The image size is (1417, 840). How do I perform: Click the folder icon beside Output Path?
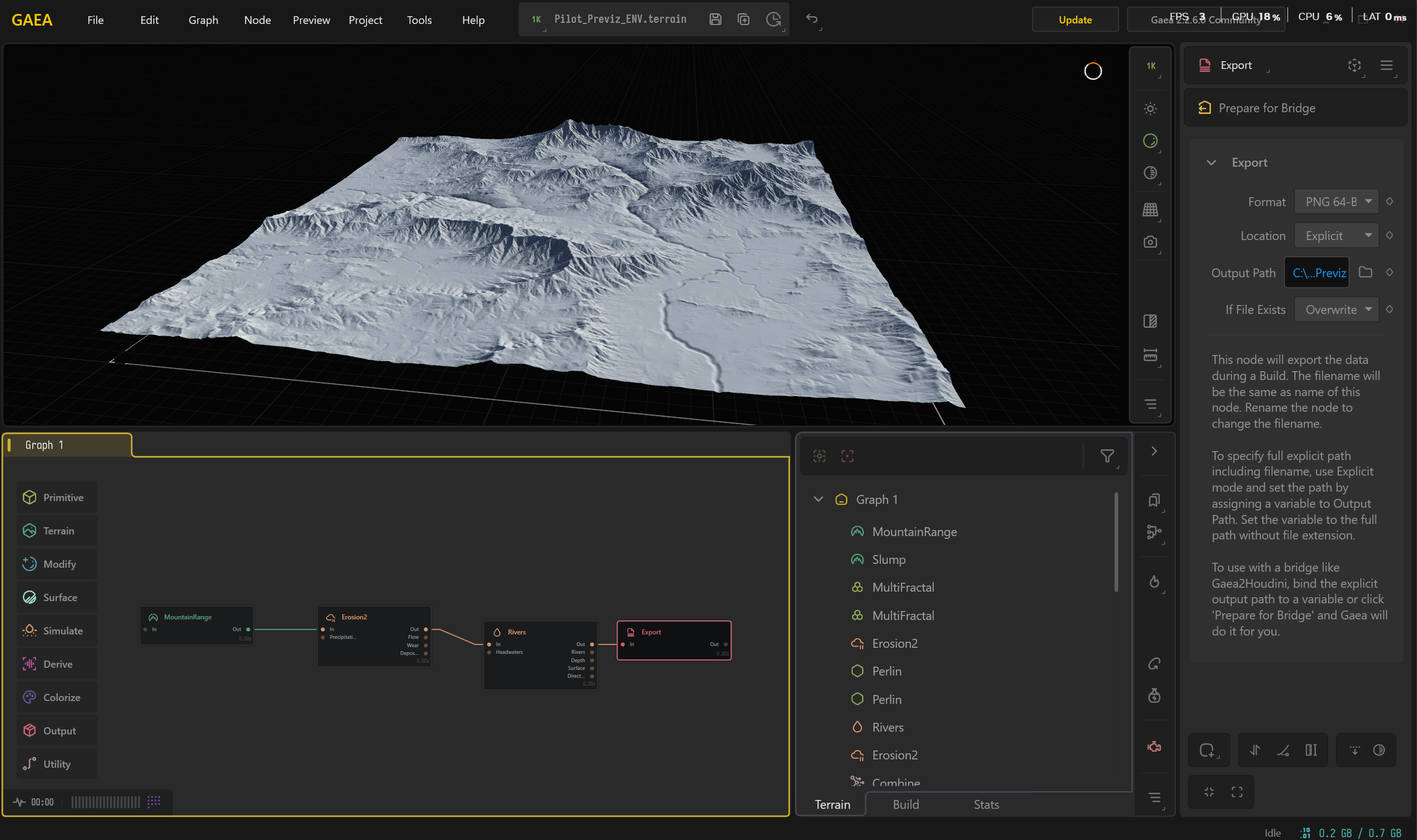1365,273
